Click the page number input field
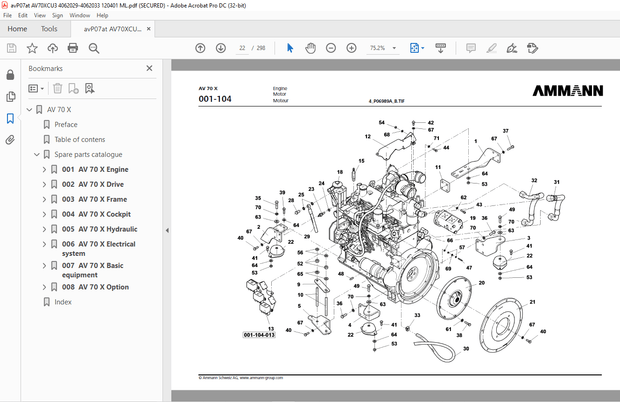Screen dimensions: 620x402 [243, 48]
